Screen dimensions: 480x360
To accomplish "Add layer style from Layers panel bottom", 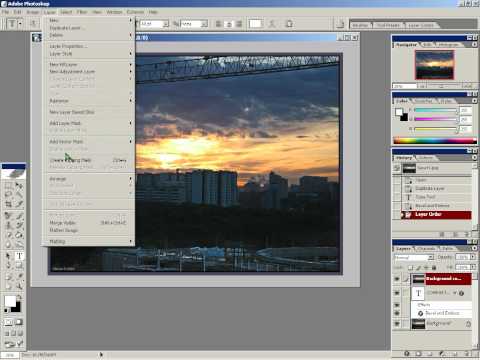I will coord(407,354).
